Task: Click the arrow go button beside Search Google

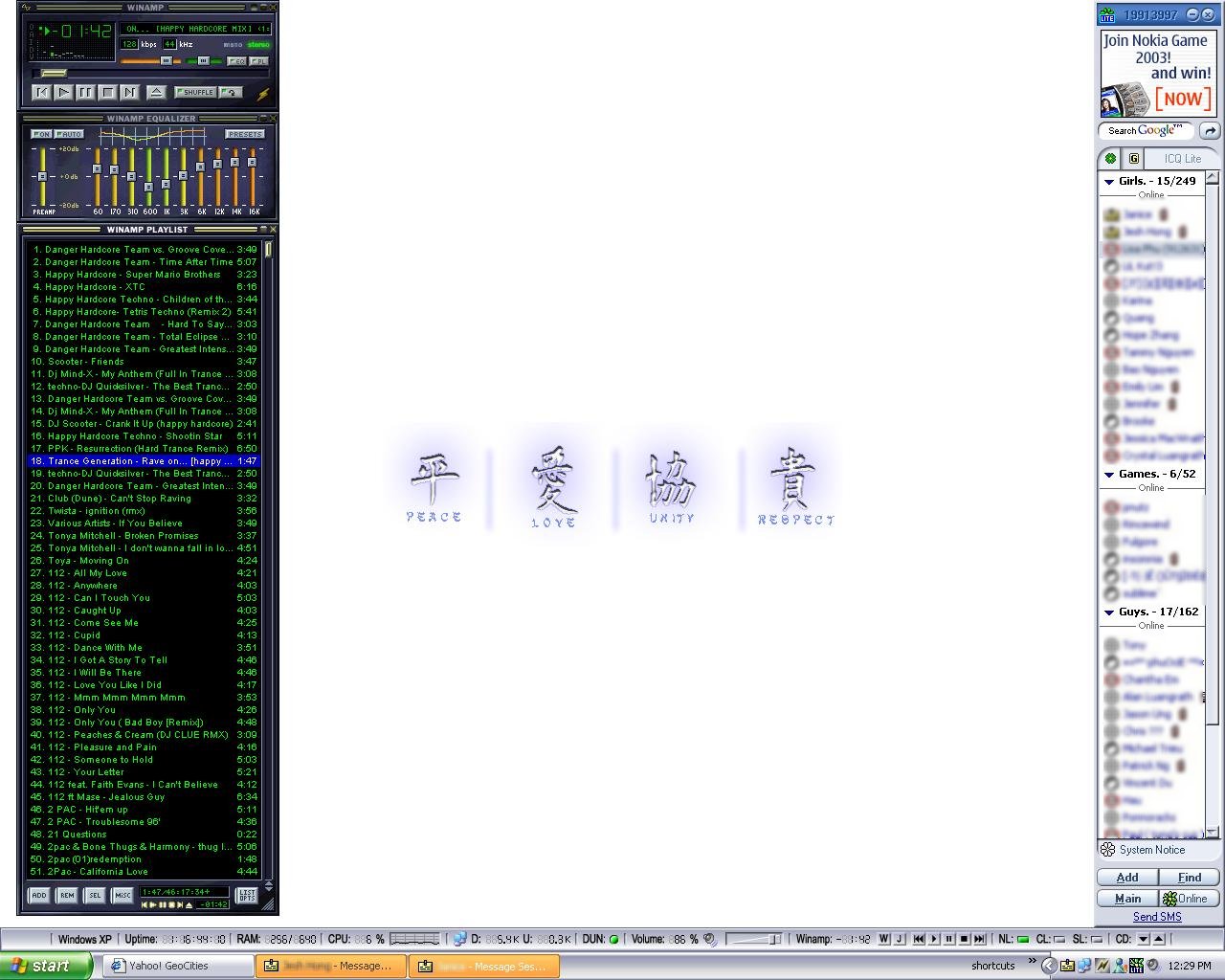Action: coord(1210,130)
